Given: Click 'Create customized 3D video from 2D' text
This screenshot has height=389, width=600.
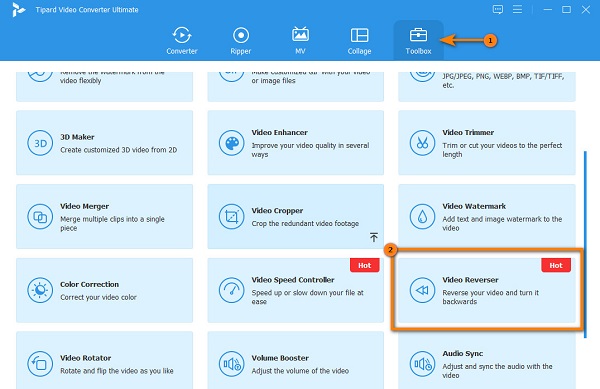Looking at the screenshot, I should (119, 150).
